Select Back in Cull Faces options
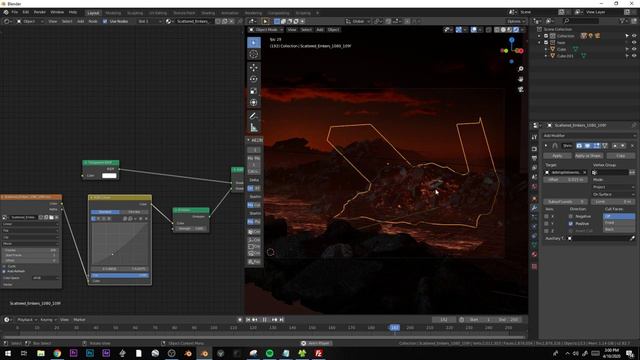 [619, 229]
